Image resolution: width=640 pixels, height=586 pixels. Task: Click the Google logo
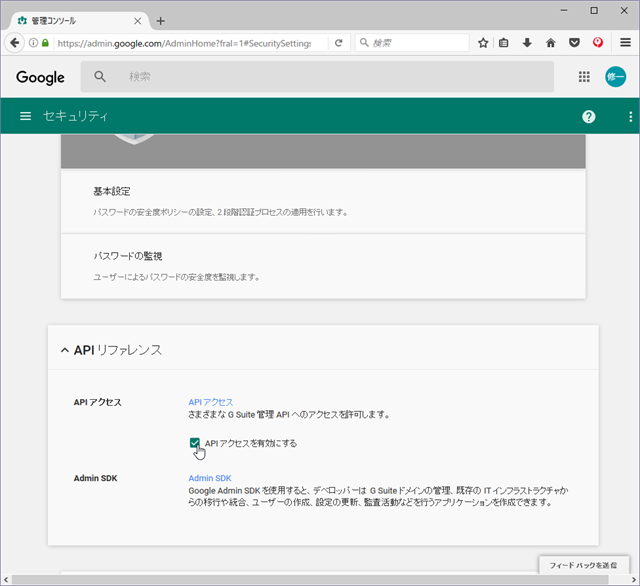point(40,77)
